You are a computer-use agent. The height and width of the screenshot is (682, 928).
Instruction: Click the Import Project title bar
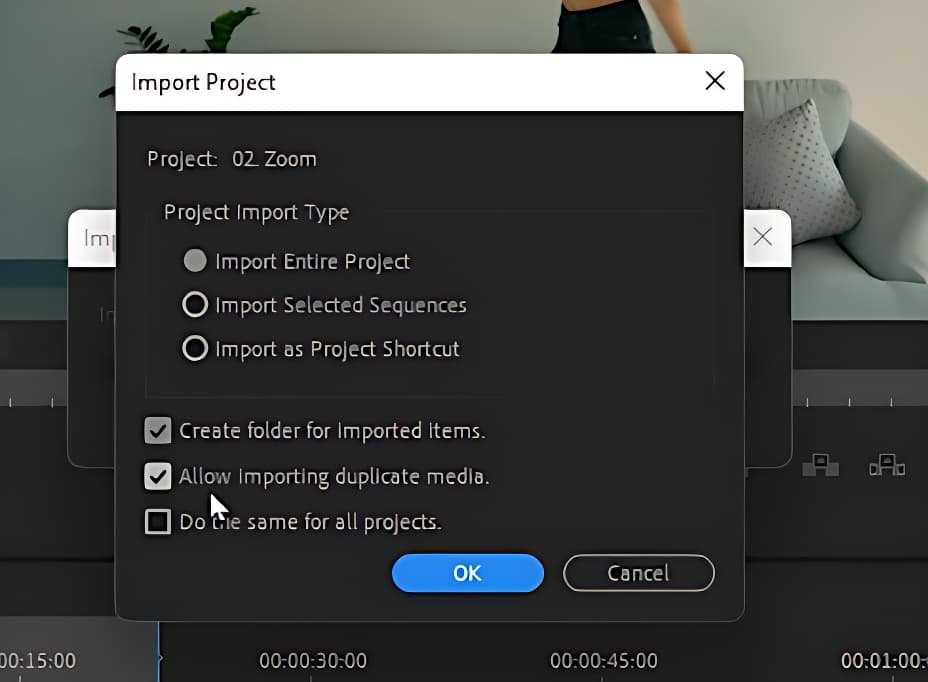tap(400, 82)
